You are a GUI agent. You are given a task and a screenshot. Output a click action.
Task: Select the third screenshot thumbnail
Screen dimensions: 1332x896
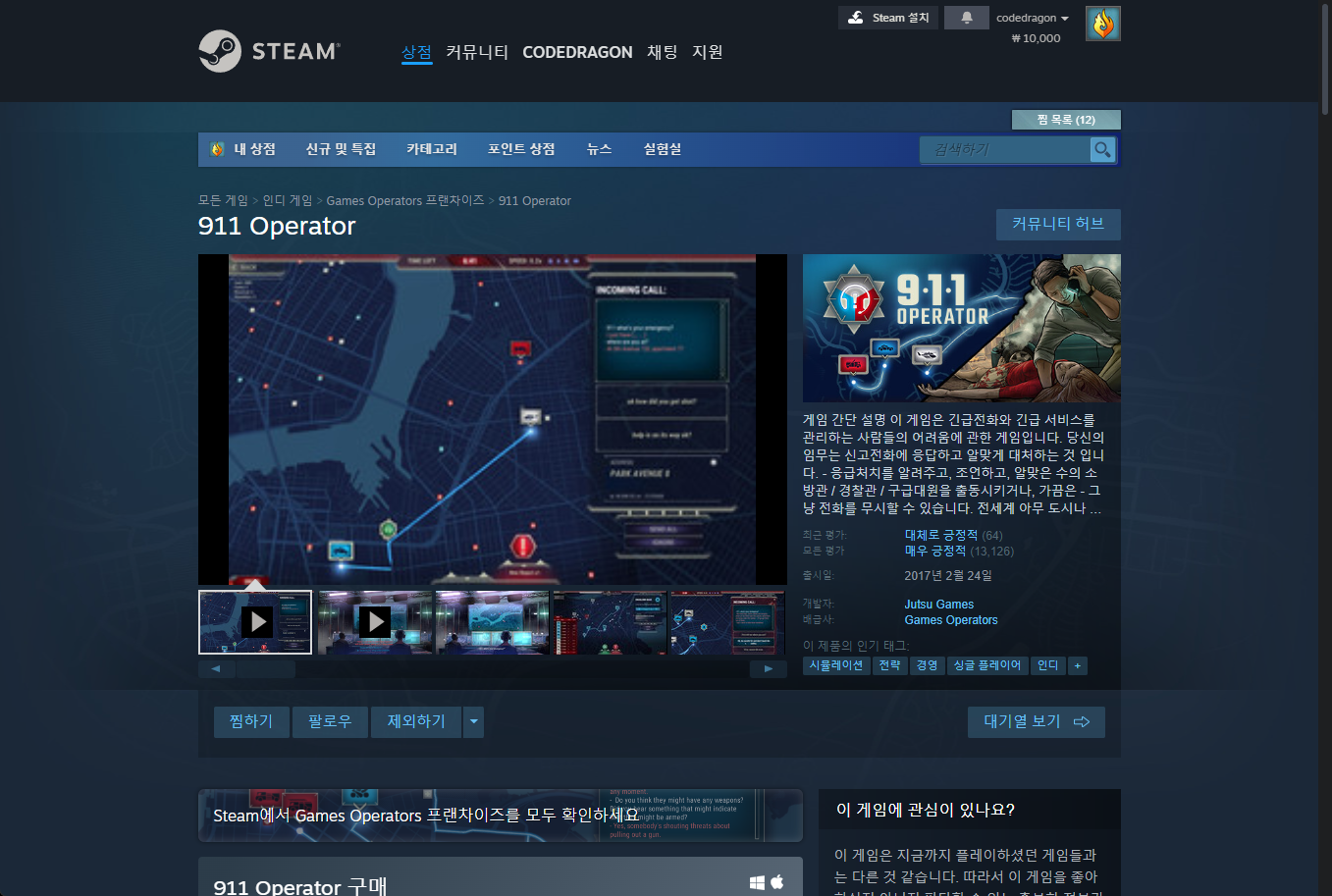(x=492, y=622)
